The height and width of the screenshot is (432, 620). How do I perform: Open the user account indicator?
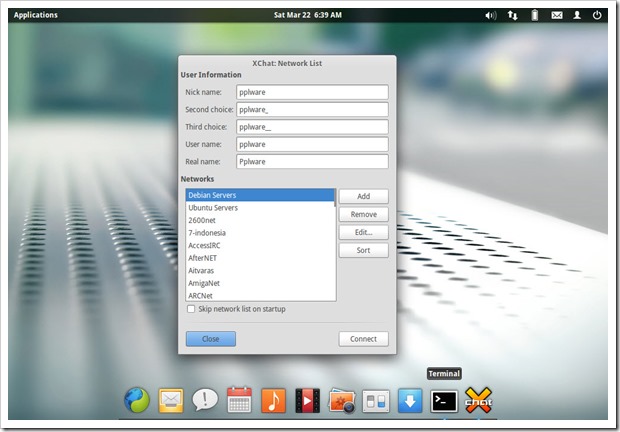click(x=577, y=15)
